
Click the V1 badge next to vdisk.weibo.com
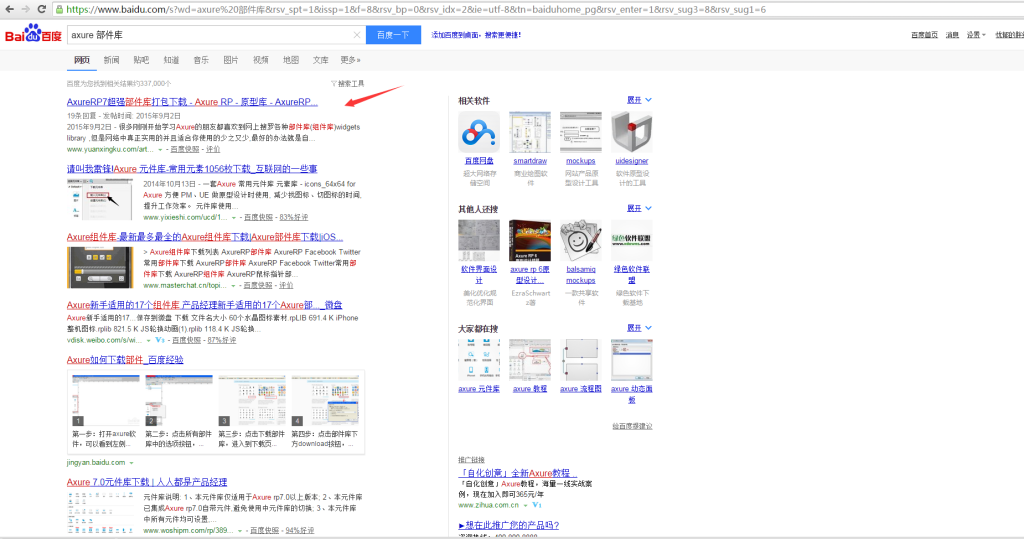pyautogui.click(x=160, y=340)
